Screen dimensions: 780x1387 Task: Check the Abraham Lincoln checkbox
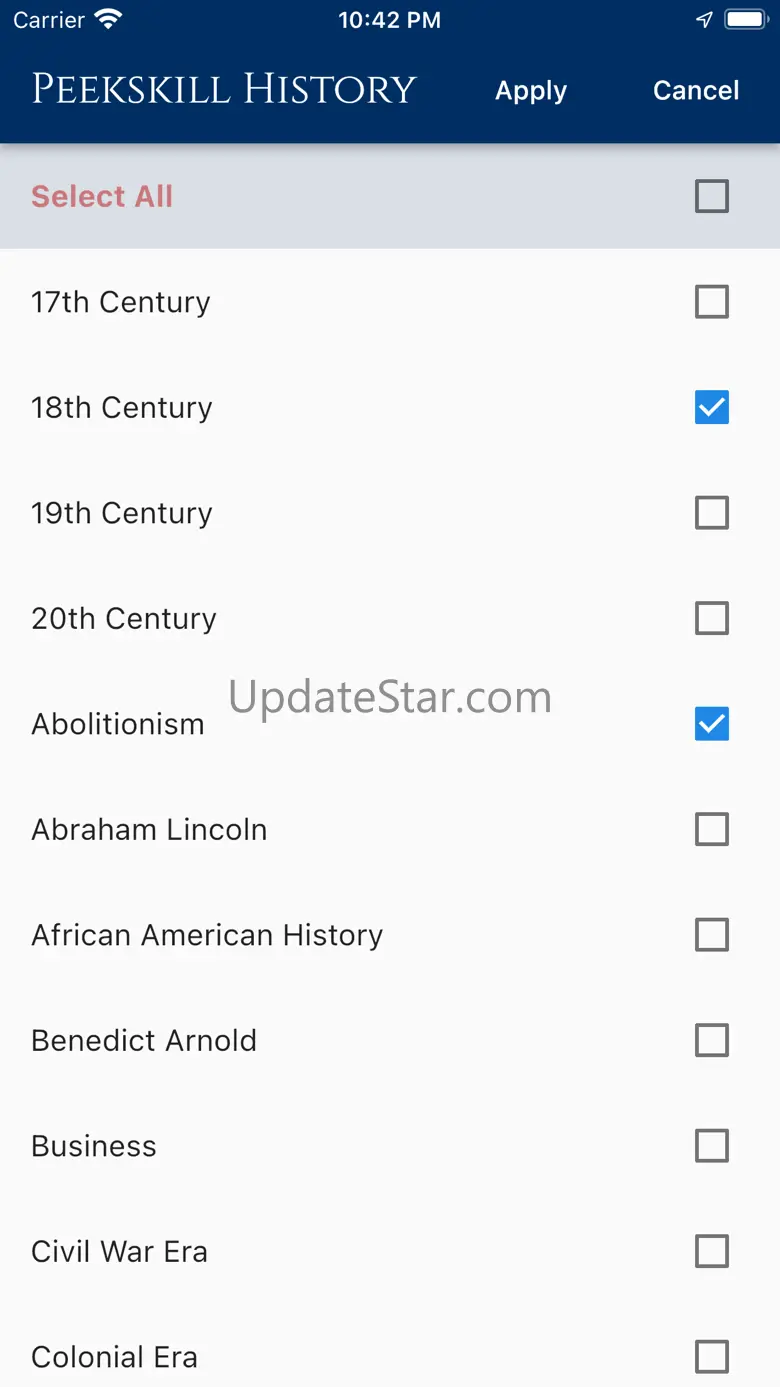click(712, 830)
